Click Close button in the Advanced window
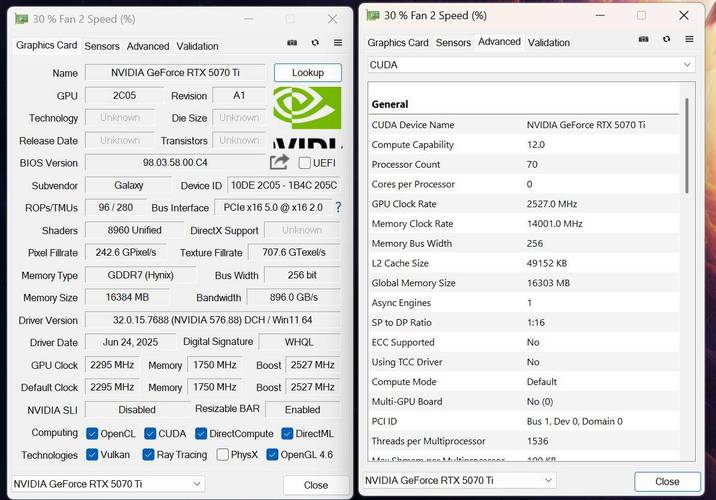Image resolution: width=716 pixels, height=500 pixels. [667, 482]
